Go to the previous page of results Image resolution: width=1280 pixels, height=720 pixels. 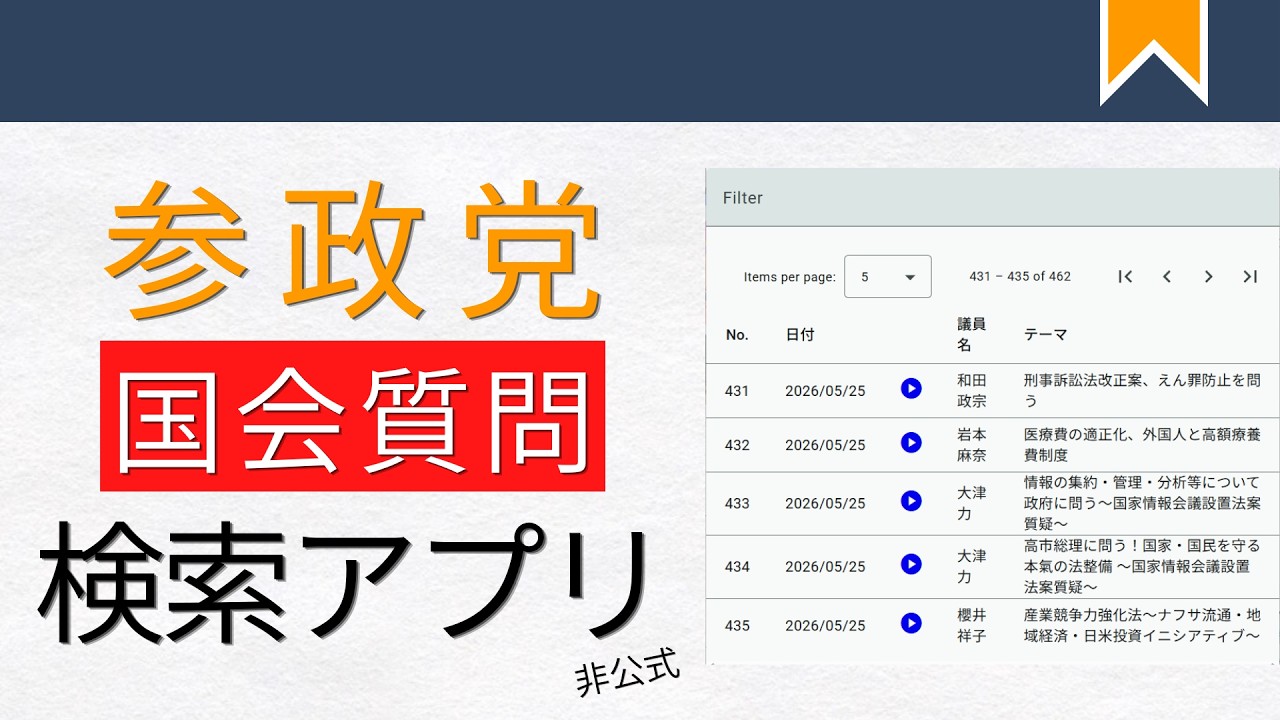point(1167,276)
